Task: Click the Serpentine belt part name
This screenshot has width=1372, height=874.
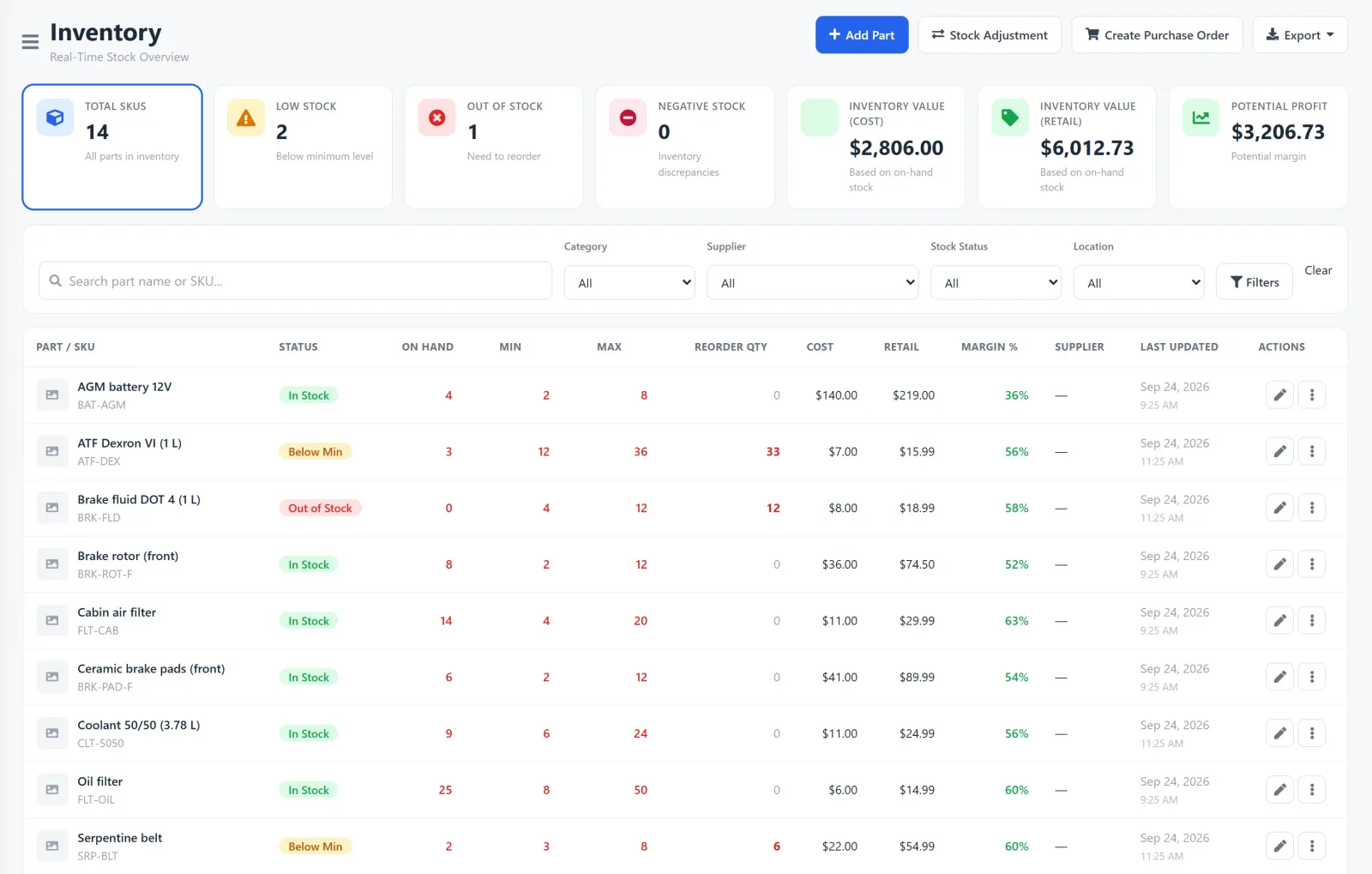Action: [x=120, y=838]
